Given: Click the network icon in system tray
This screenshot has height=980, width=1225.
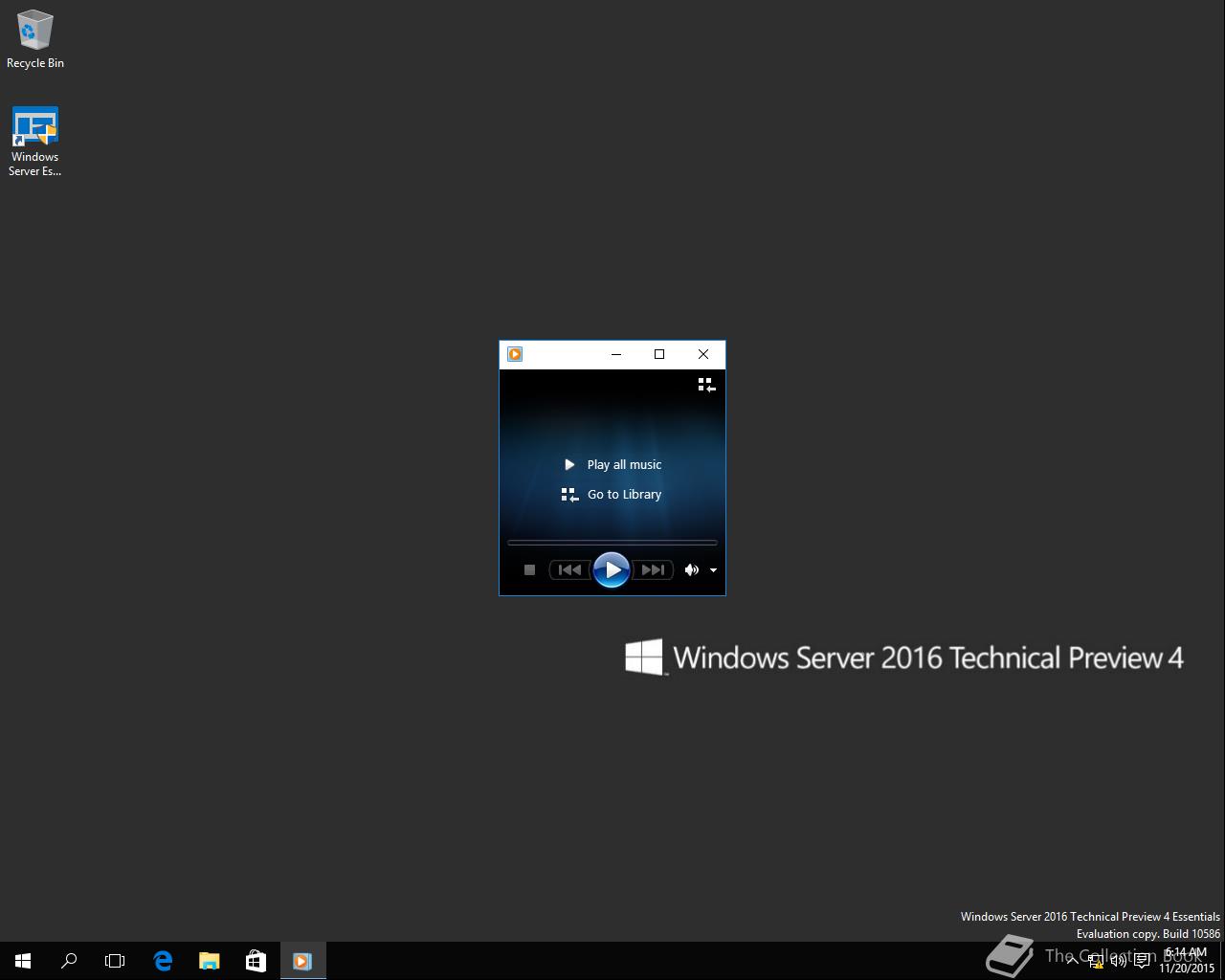Looking at the screenshot, I should 1096,961.
